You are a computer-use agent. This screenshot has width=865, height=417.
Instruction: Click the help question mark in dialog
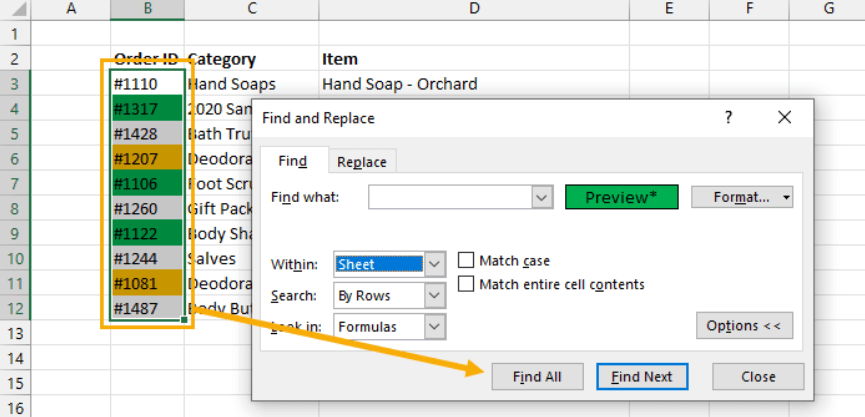coord(727,118)
